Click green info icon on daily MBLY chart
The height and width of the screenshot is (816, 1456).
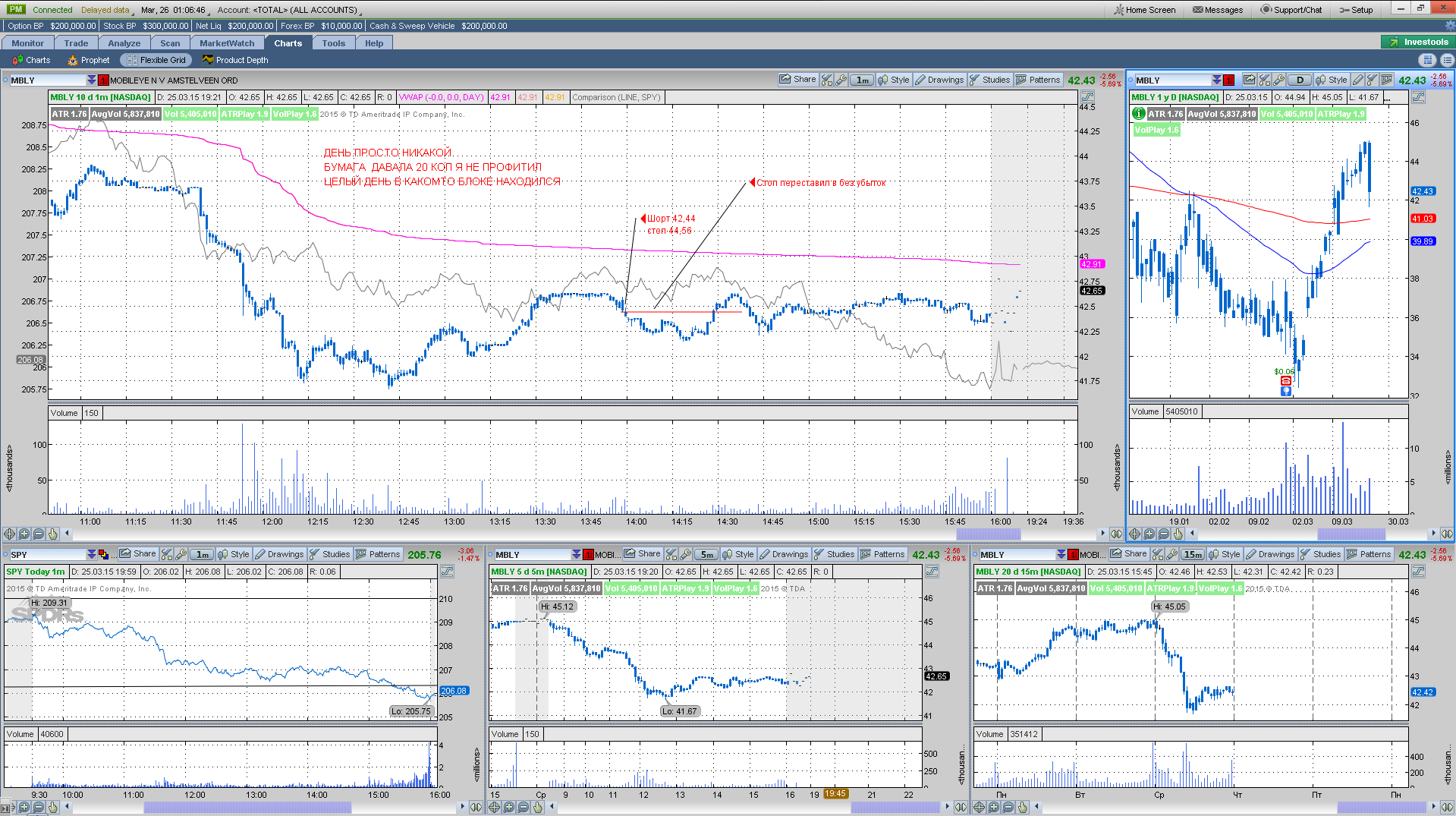(1138, 113)
